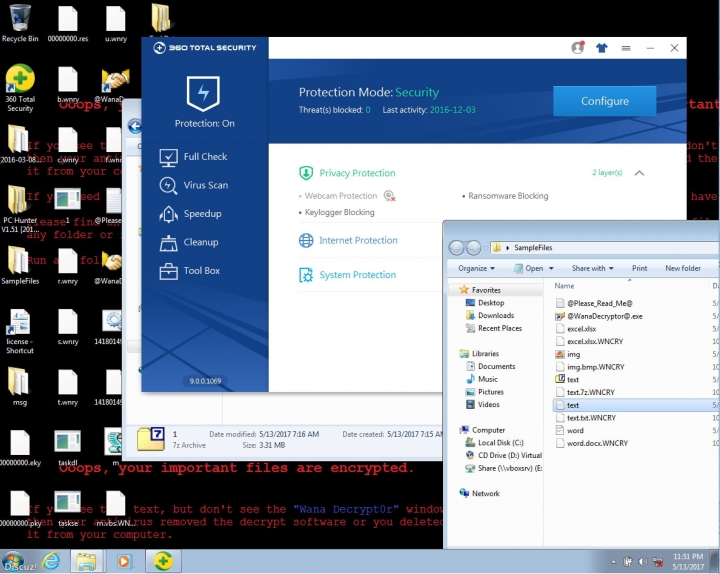Image resolution: width=720 pixels, height=574 pixels.
Task: Select the msg folder on desktop
Action: (20, 387)
